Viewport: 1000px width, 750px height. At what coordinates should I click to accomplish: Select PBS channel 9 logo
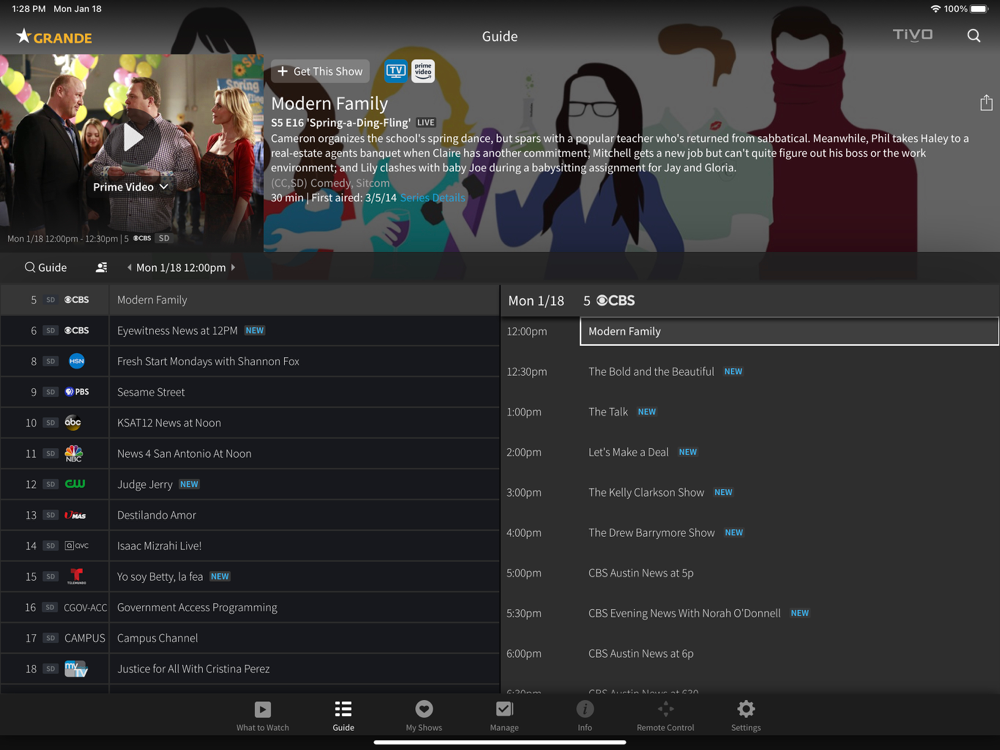(77, 392)
